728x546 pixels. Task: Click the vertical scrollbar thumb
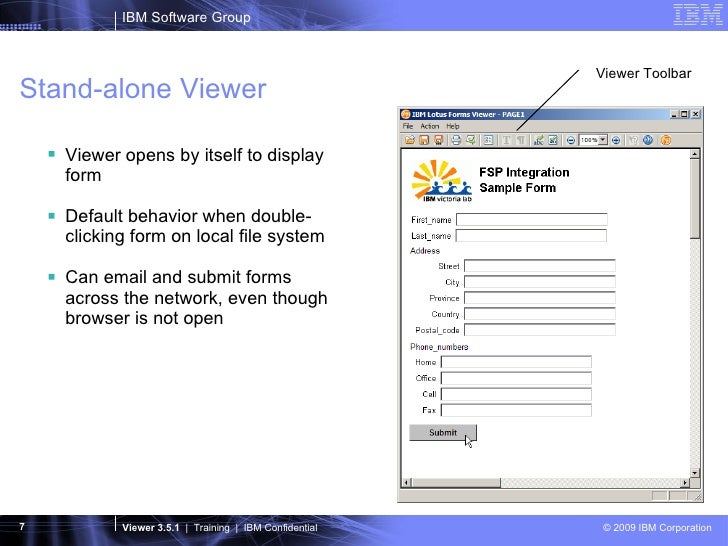(x=695, y=199)
